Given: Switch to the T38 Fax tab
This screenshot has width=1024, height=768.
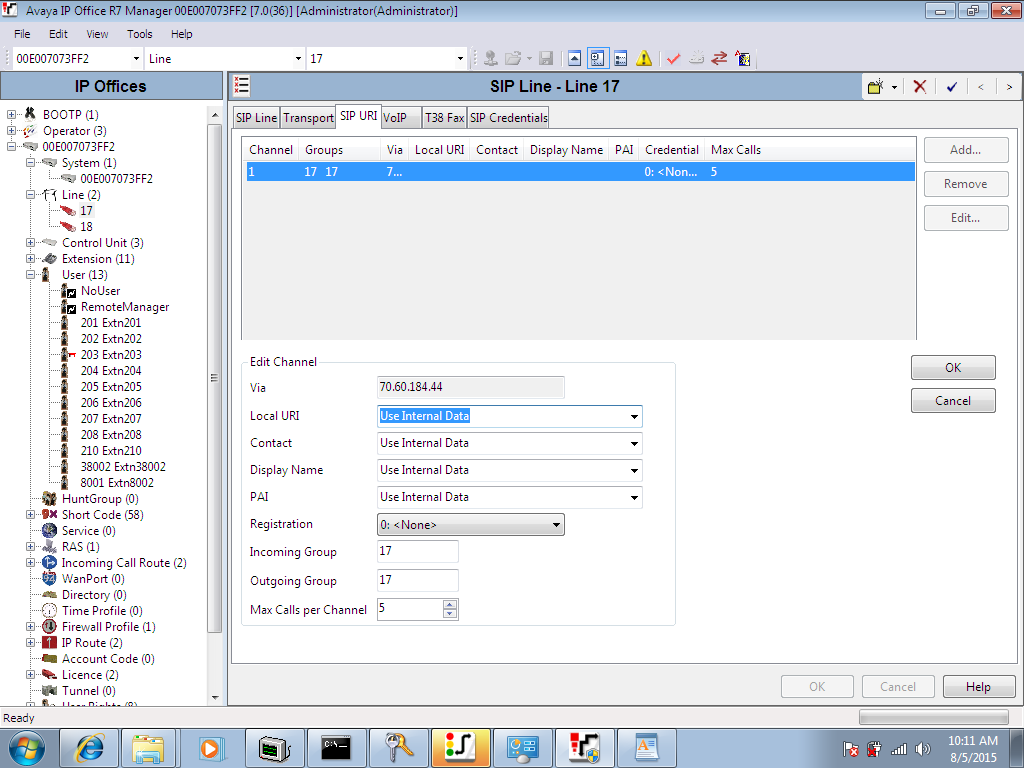Looking at the screenshot, I should point(444,118).
